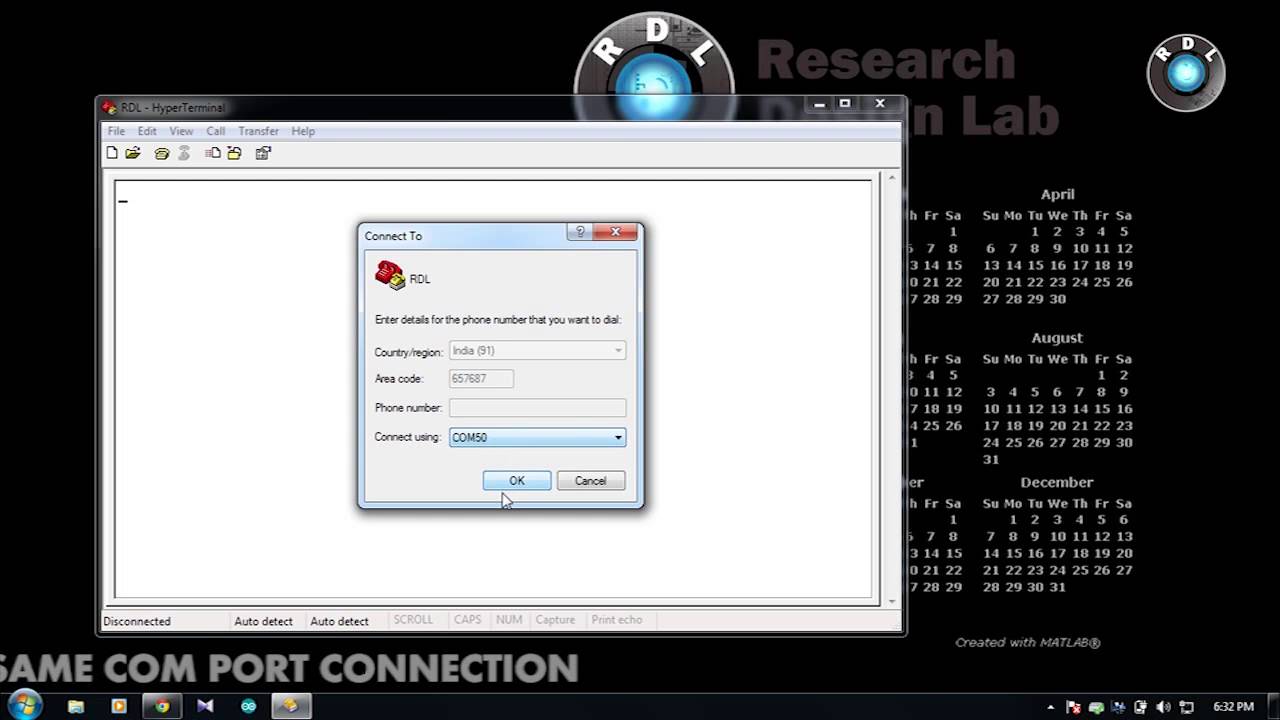The height and width of the screenshot is (720, 1280).
Task: Open the Edit menu
Action: pyautogui.click(x=147, y=131)
